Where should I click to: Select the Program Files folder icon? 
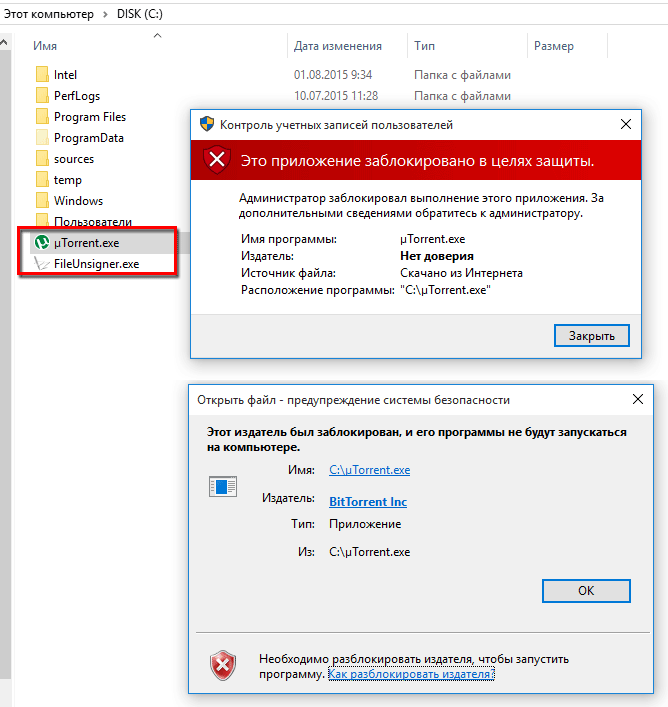(x=42, y=117)
